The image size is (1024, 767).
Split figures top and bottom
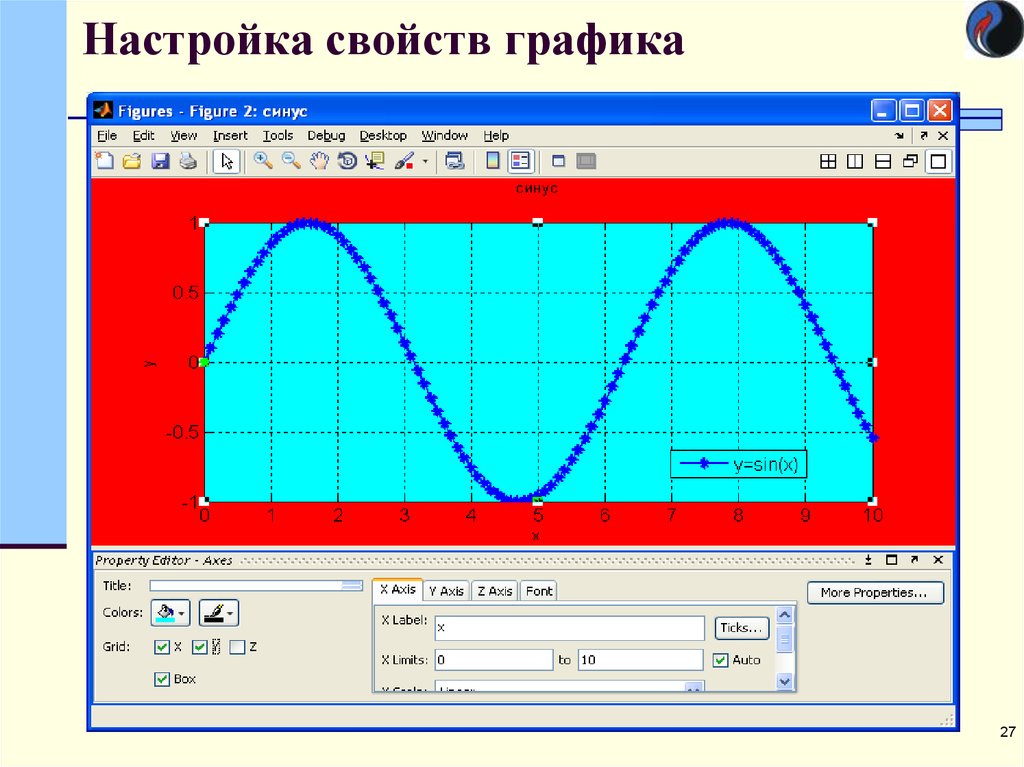(x=883, y=161)
